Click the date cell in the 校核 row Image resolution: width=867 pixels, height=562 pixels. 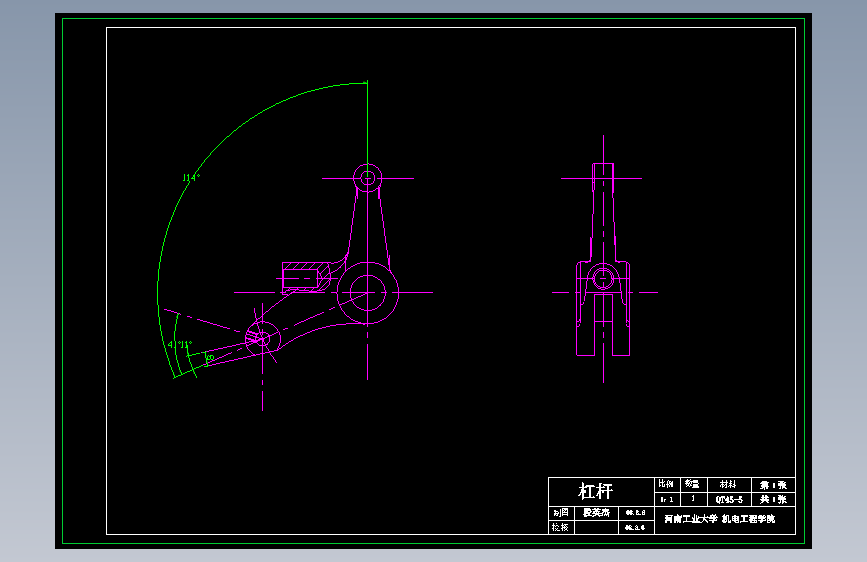(635, 527)
